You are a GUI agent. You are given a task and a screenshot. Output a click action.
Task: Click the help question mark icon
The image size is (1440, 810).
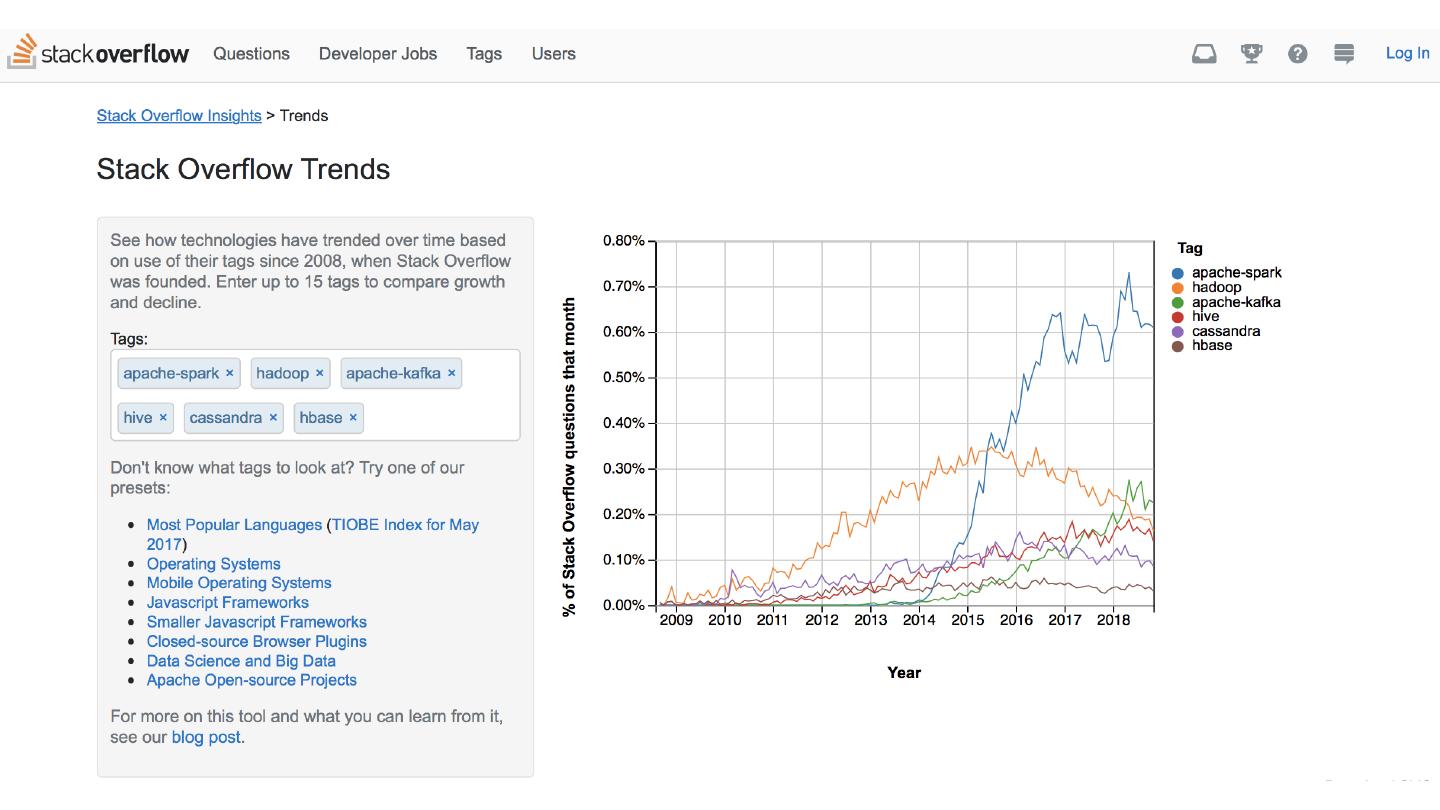[x=1297, y=54]
